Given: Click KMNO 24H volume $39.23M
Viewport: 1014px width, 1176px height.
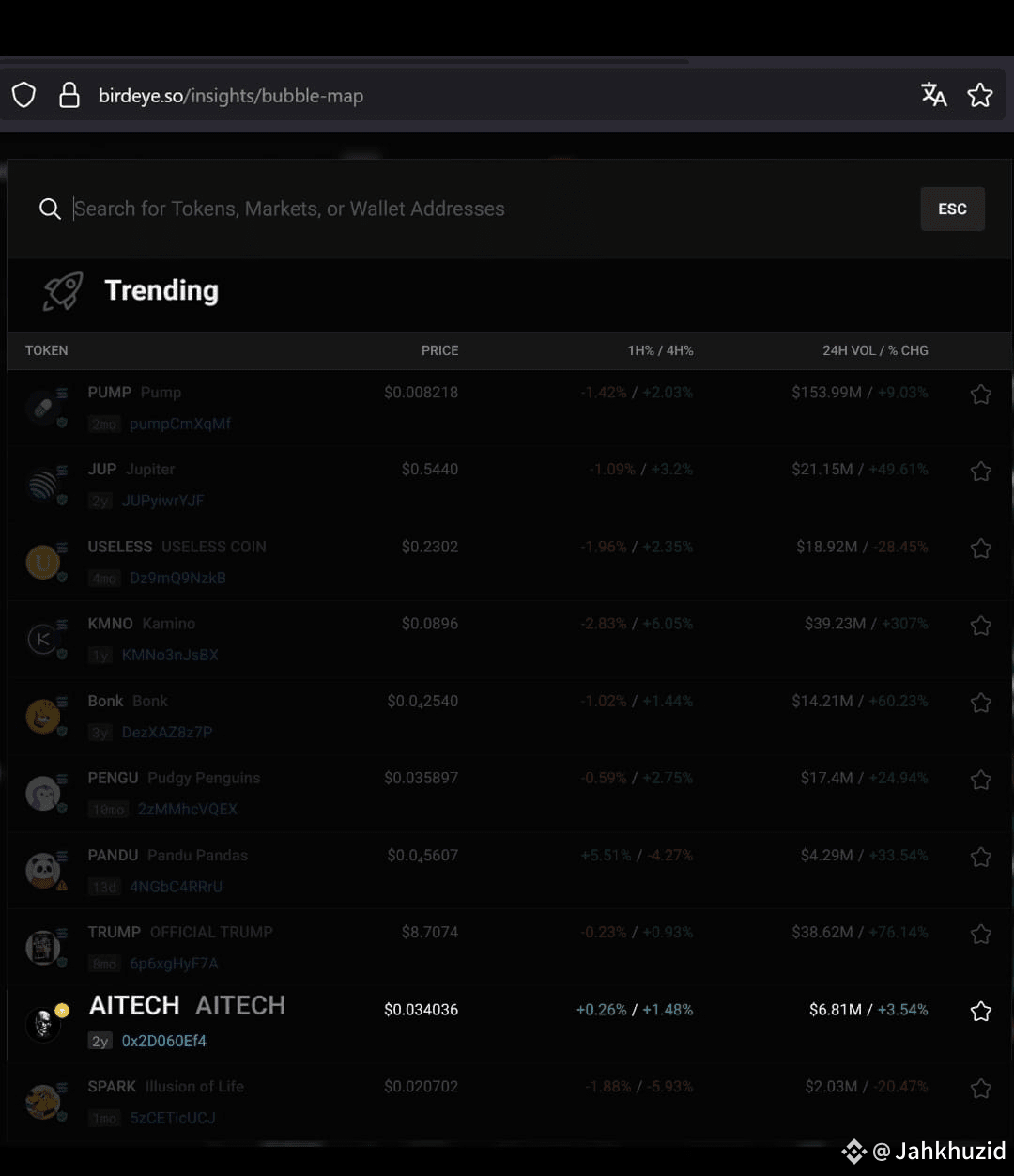Looking at the screenshot, I should (x=835, y=624).
